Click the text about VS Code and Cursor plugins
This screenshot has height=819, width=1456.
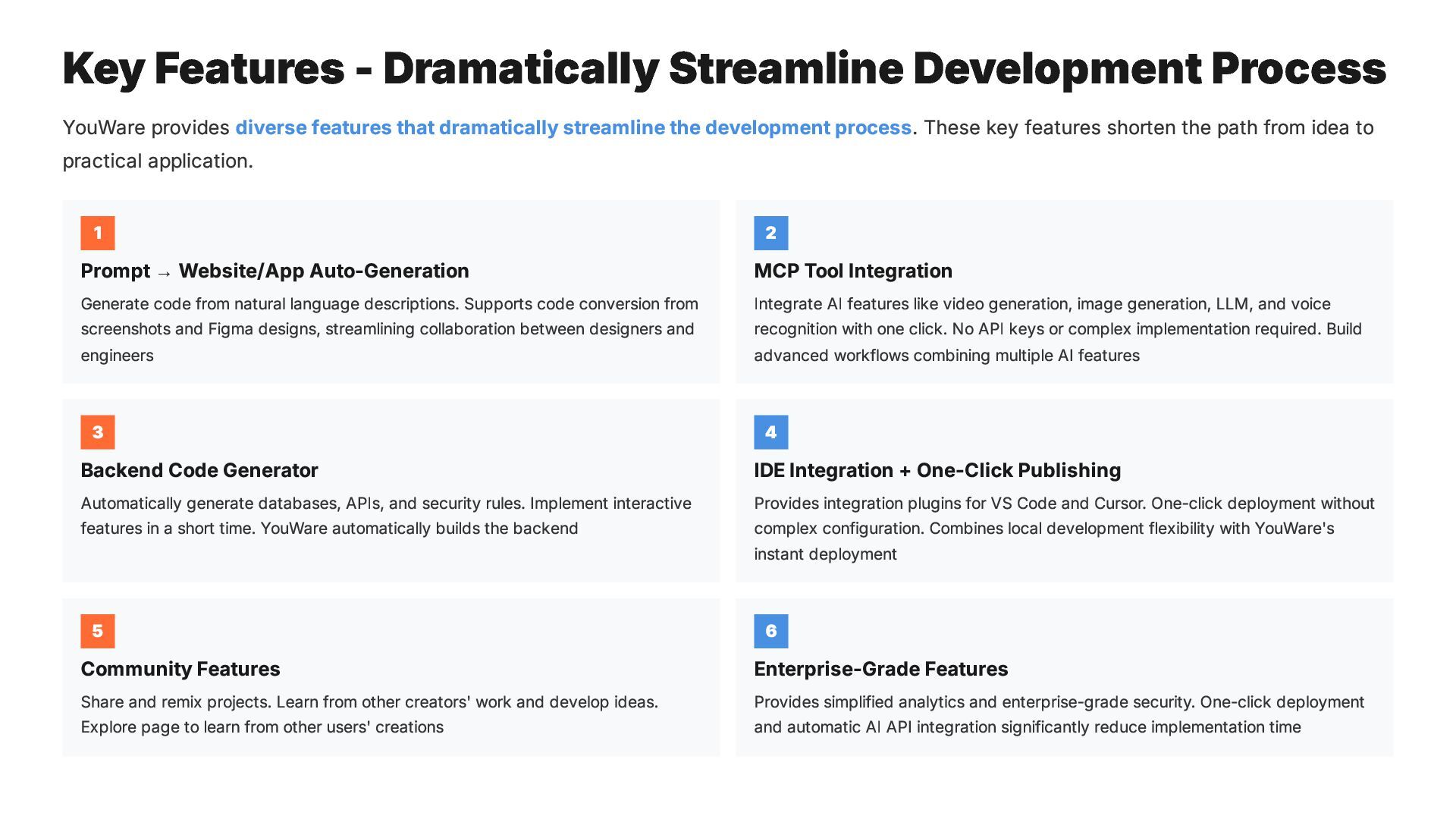click(x=1063, y=528)
